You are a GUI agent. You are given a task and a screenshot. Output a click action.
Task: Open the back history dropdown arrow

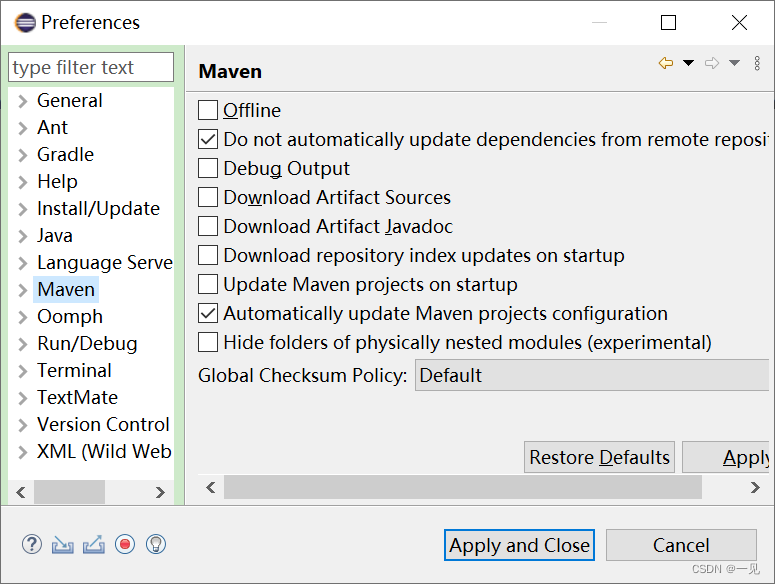point(689,63)
